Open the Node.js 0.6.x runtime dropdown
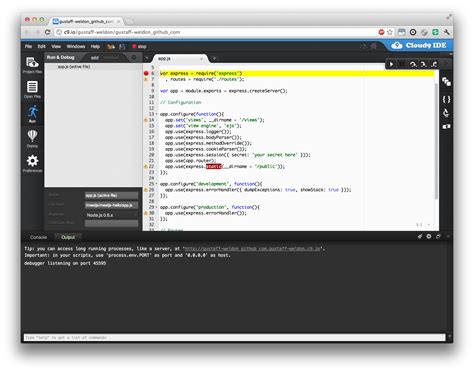Viewport: 474px width, 372px height. point(111,215)
